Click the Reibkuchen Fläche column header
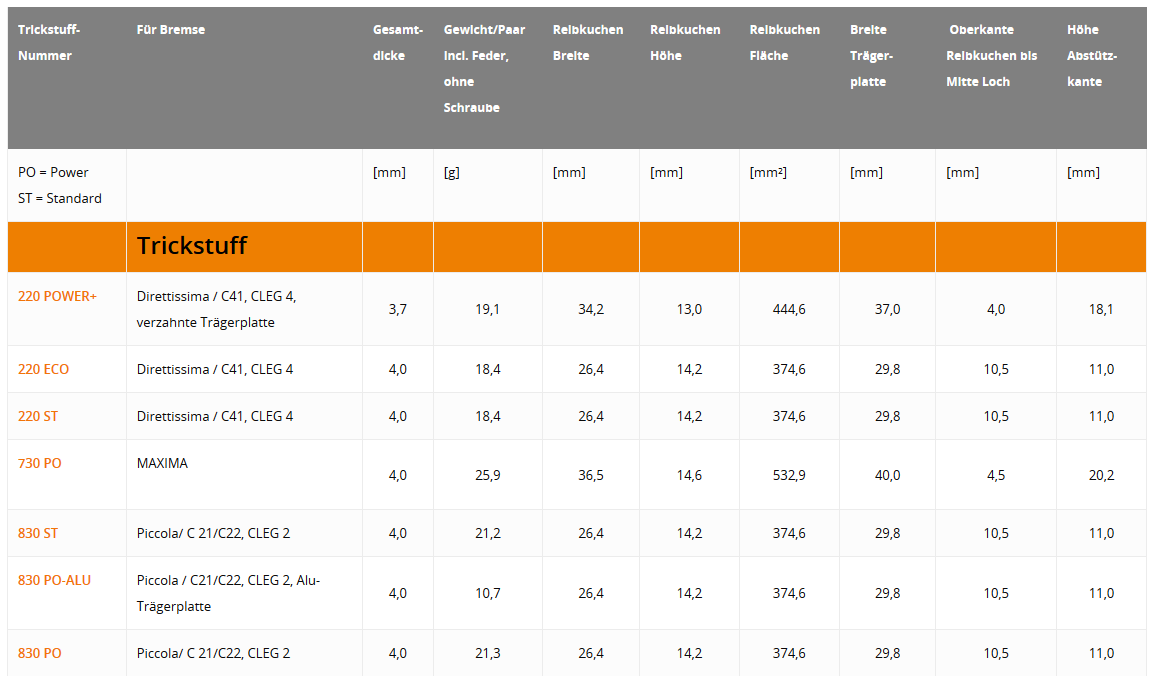The image size is (1152, 676). pos(784,43)
